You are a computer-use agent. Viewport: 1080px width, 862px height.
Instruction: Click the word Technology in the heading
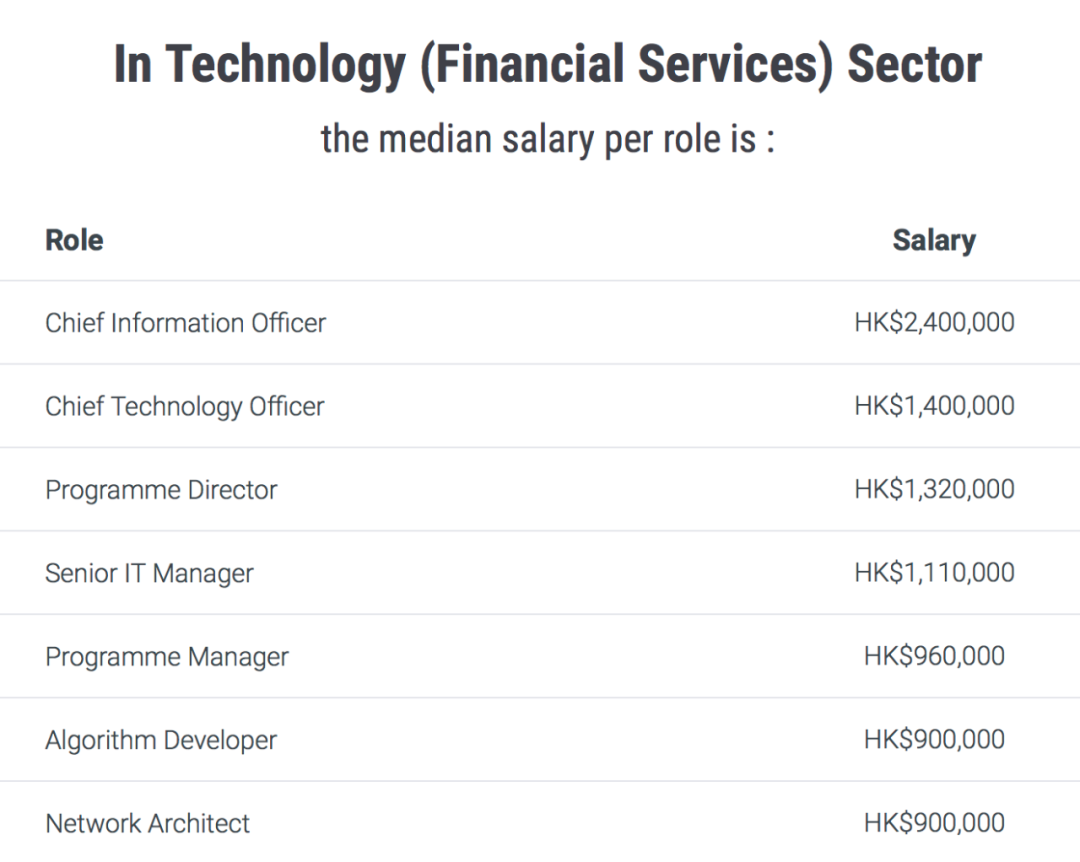[287, 65]
